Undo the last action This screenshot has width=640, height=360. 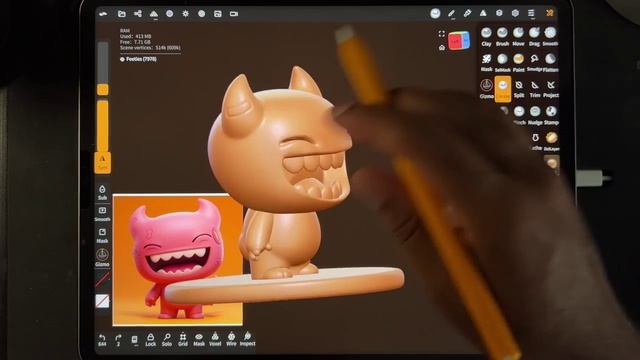(x=102, y=340)
